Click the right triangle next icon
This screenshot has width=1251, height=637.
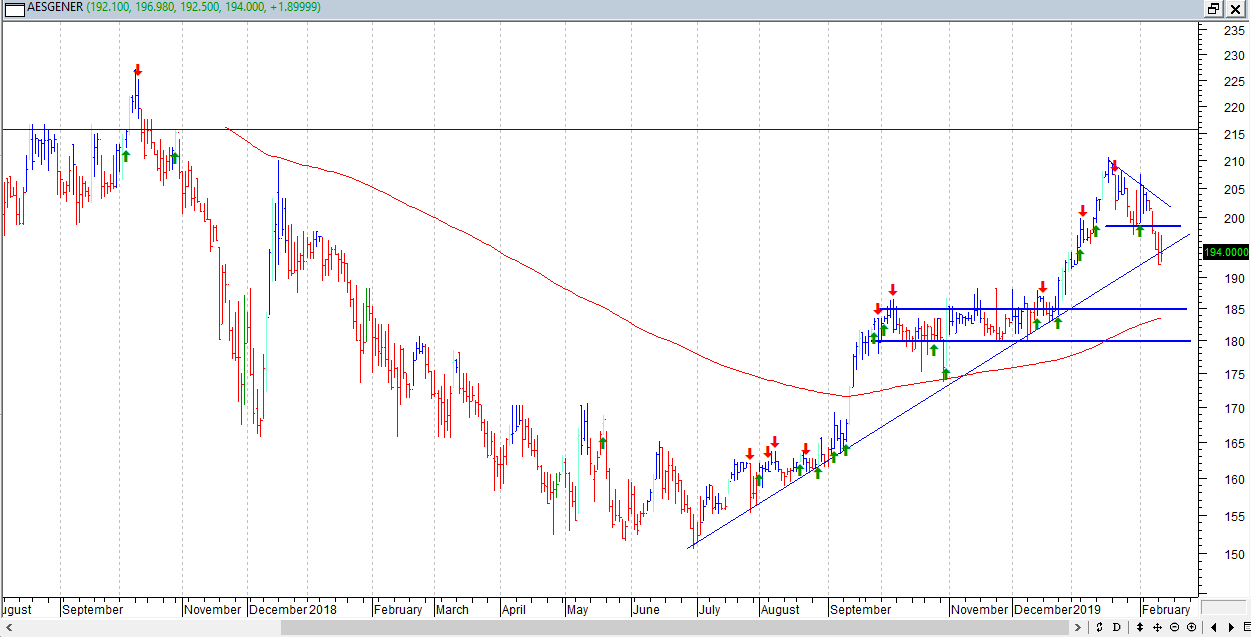(1230, 628)
